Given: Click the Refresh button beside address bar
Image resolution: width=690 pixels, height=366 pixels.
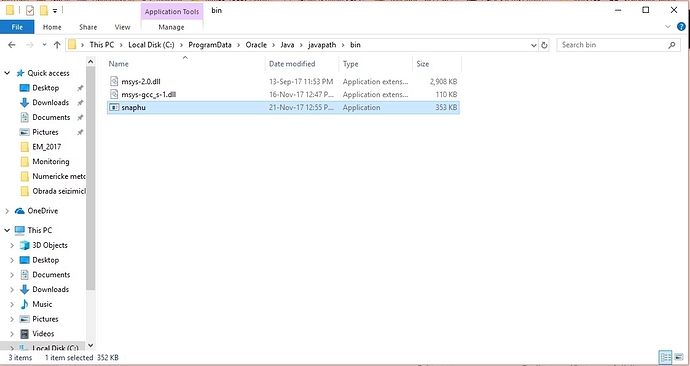Looking at the screenshot, I should coord(544,45).
